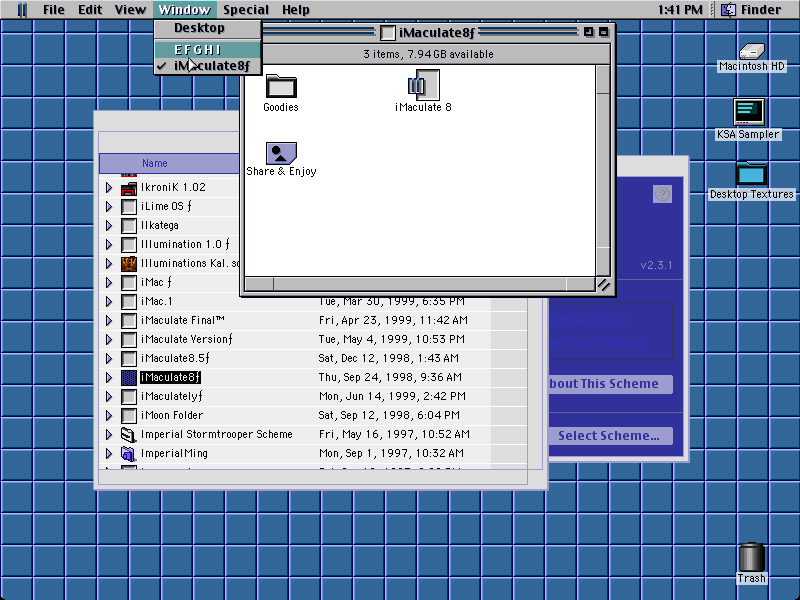Click the iMac.1 folder icon
The height and width of the screenshot is (600, 800).
(x=129, y=302)
